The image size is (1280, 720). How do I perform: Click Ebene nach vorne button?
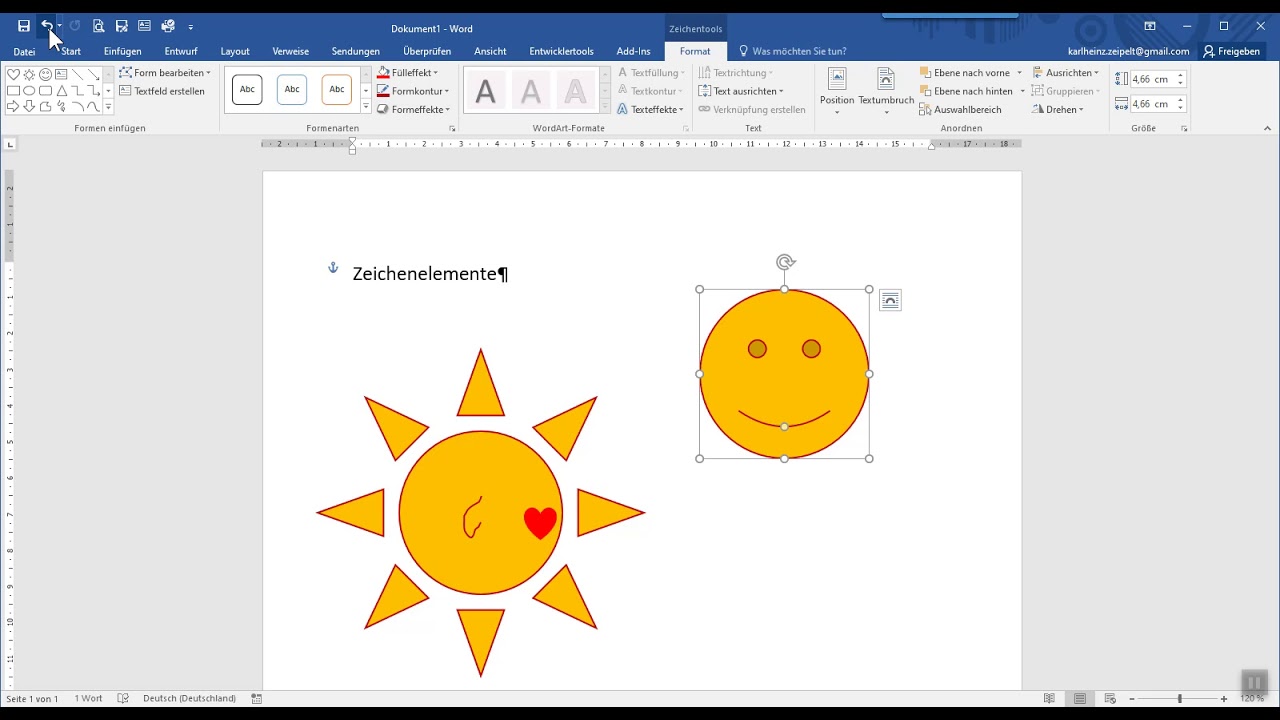pos(965,73)
